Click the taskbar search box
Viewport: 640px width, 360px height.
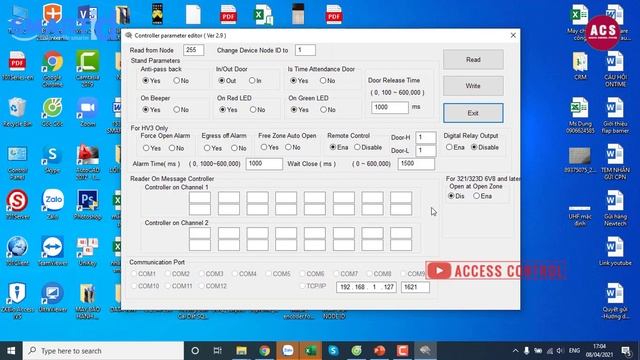click(x=103, y=351)
